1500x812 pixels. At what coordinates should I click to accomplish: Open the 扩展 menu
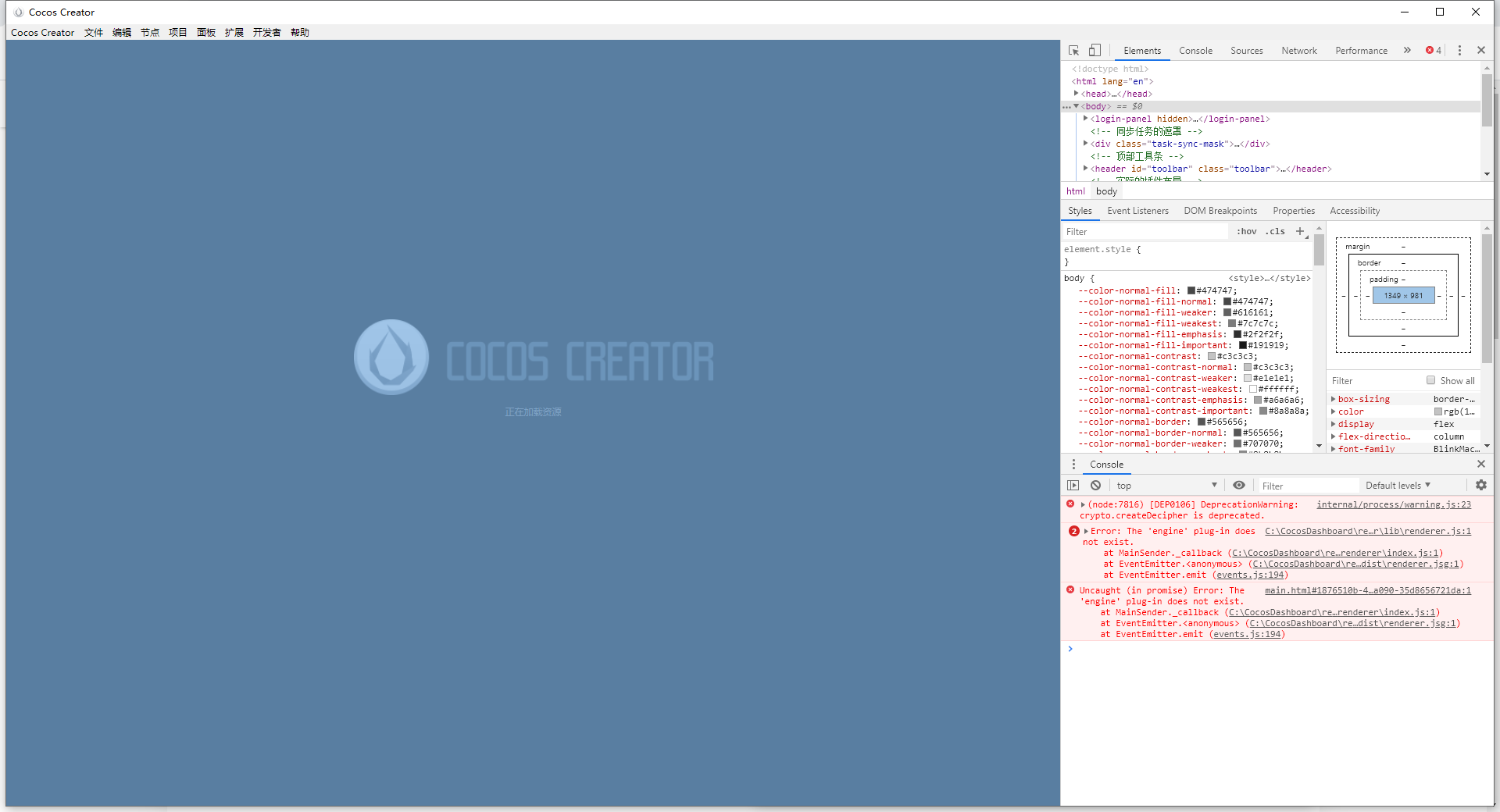pos(234,32)
